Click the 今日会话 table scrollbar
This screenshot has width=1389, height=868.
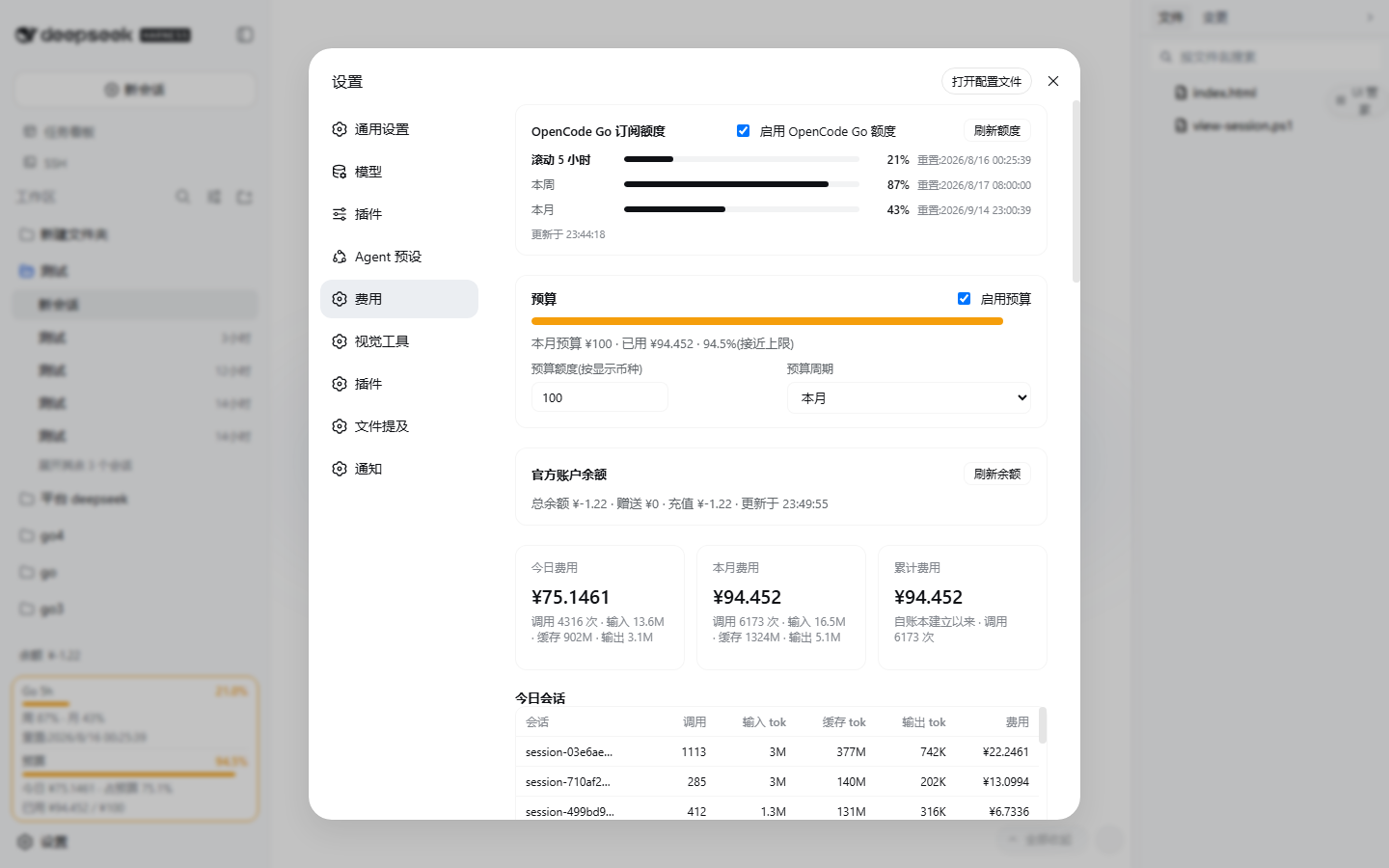[1043, 725]
